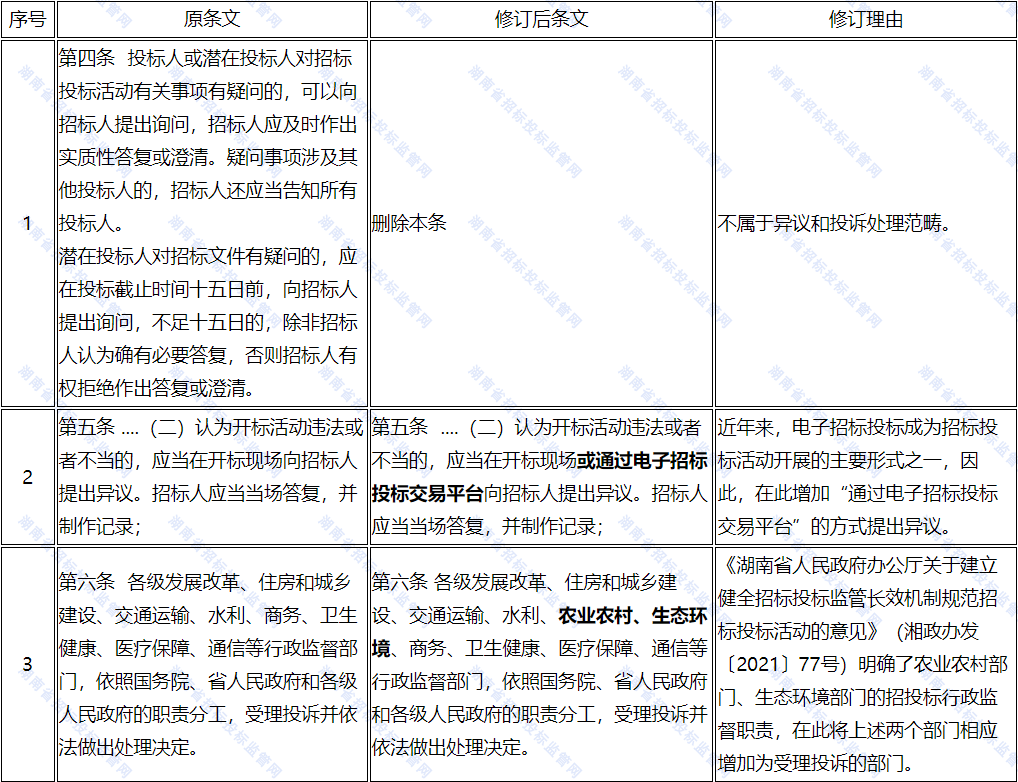Click the bold text 农业农村、生态环境
This screenshot has width=1018, height=782.
point(632,615)
